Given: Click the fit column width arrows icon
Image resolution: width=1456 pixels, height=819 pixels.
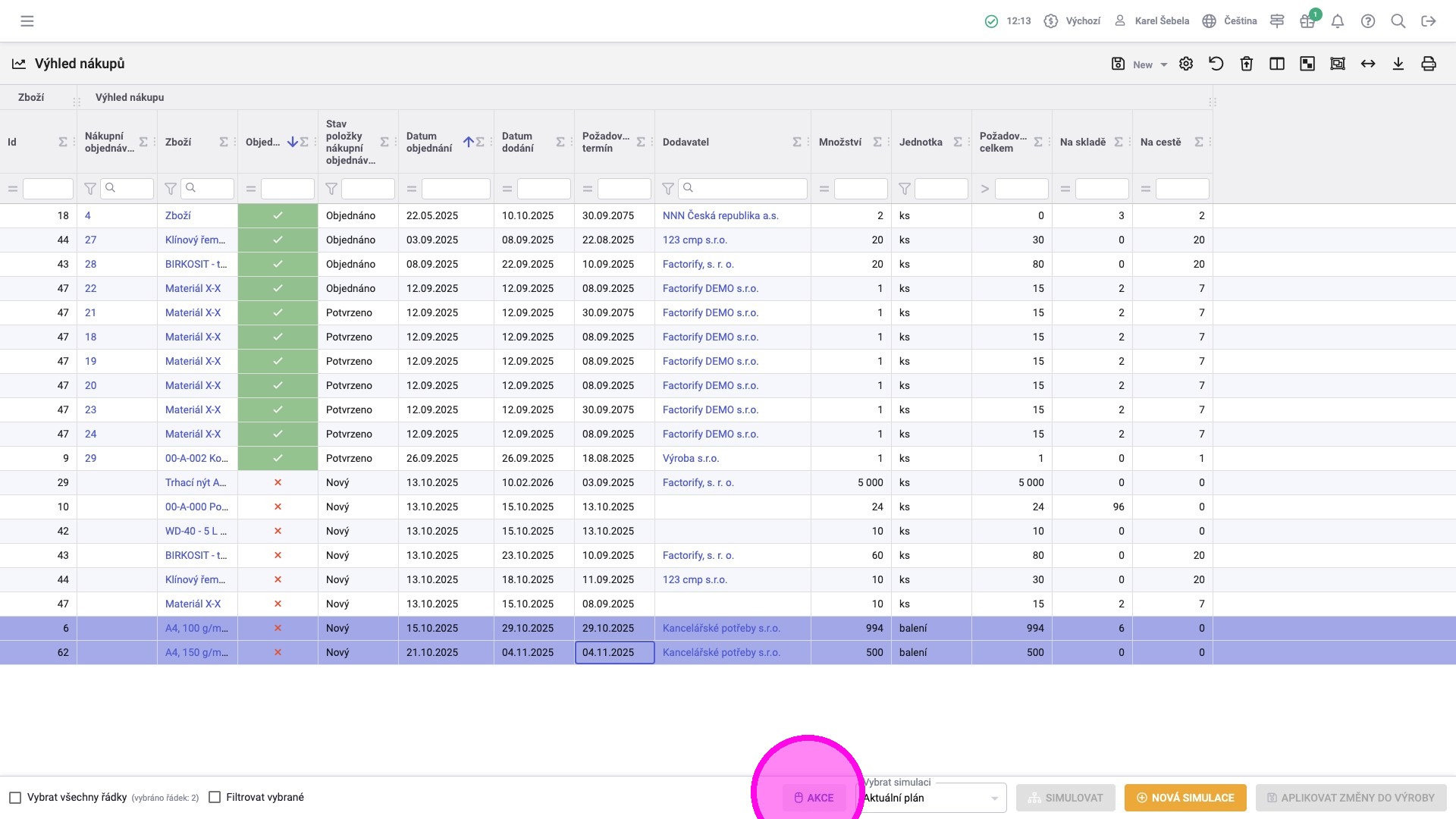Looking at the screenshot, I should 1368,64.
